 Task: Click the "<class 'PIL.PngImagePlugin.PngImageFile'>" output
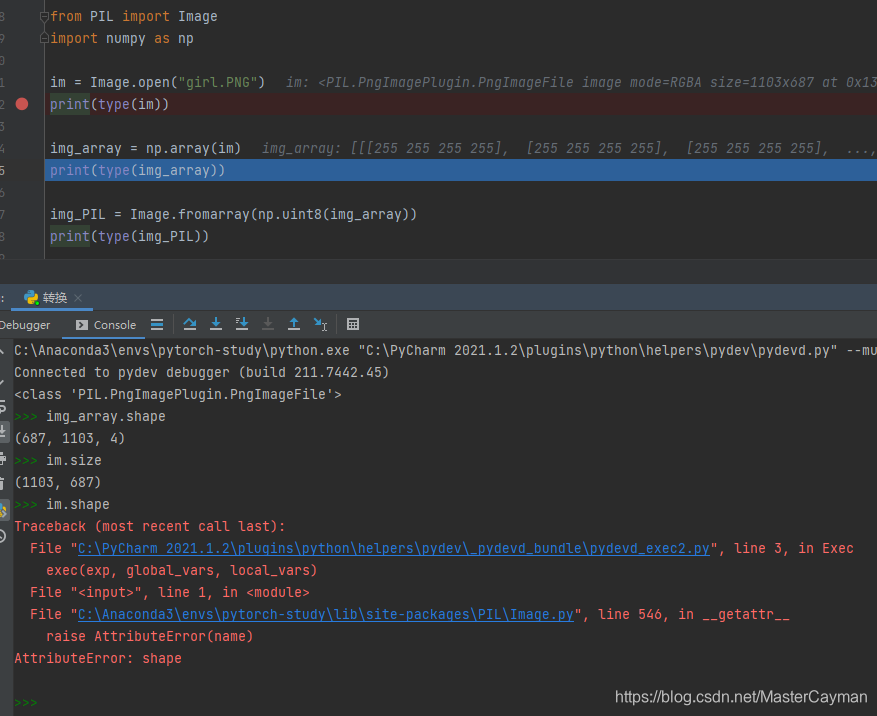pos(178,394)
